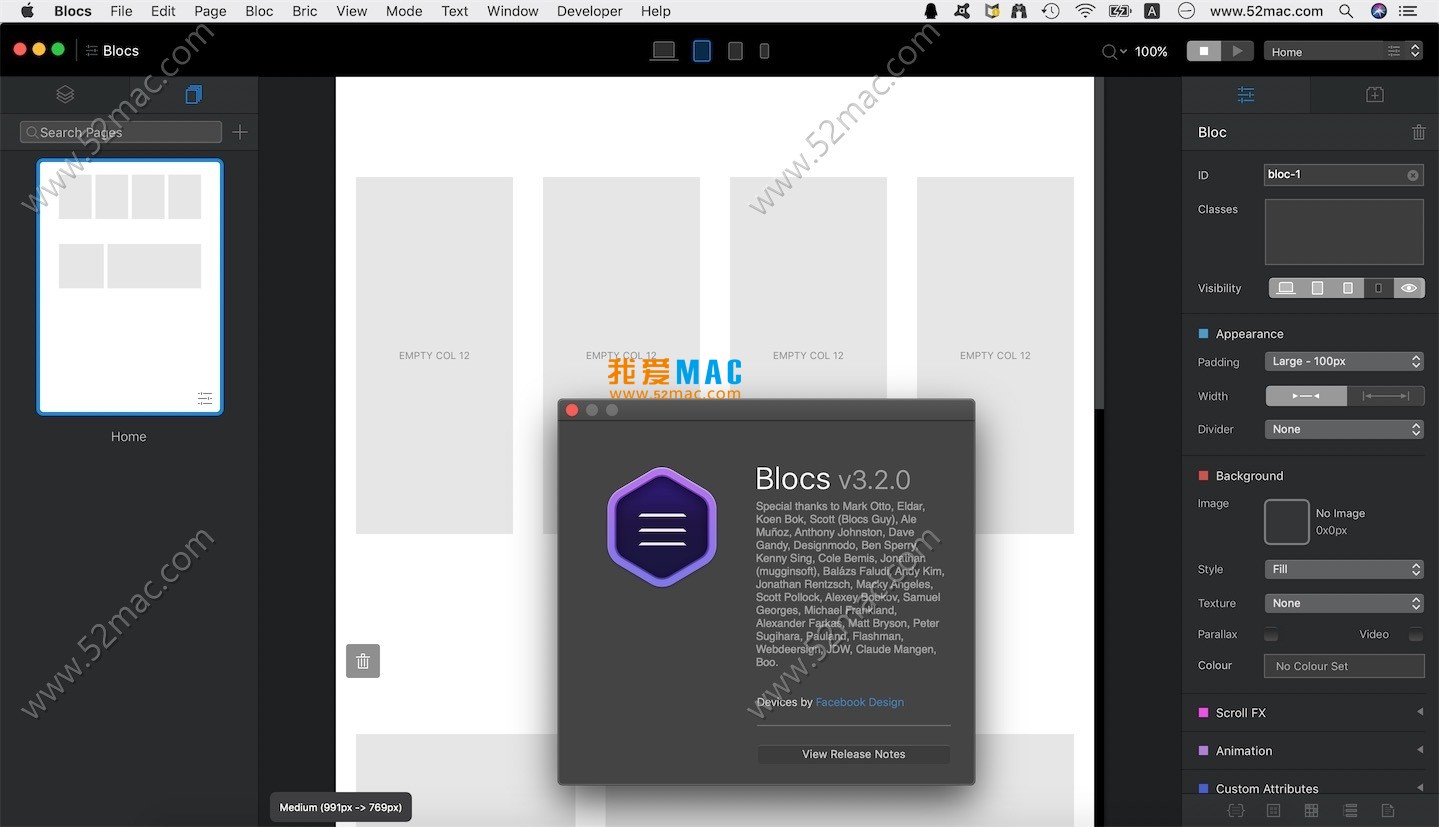The width and height of the screenshot is (1439, 827).
Task: Open the zoom magnifier menu
Action: click(x=1113, y=51)
